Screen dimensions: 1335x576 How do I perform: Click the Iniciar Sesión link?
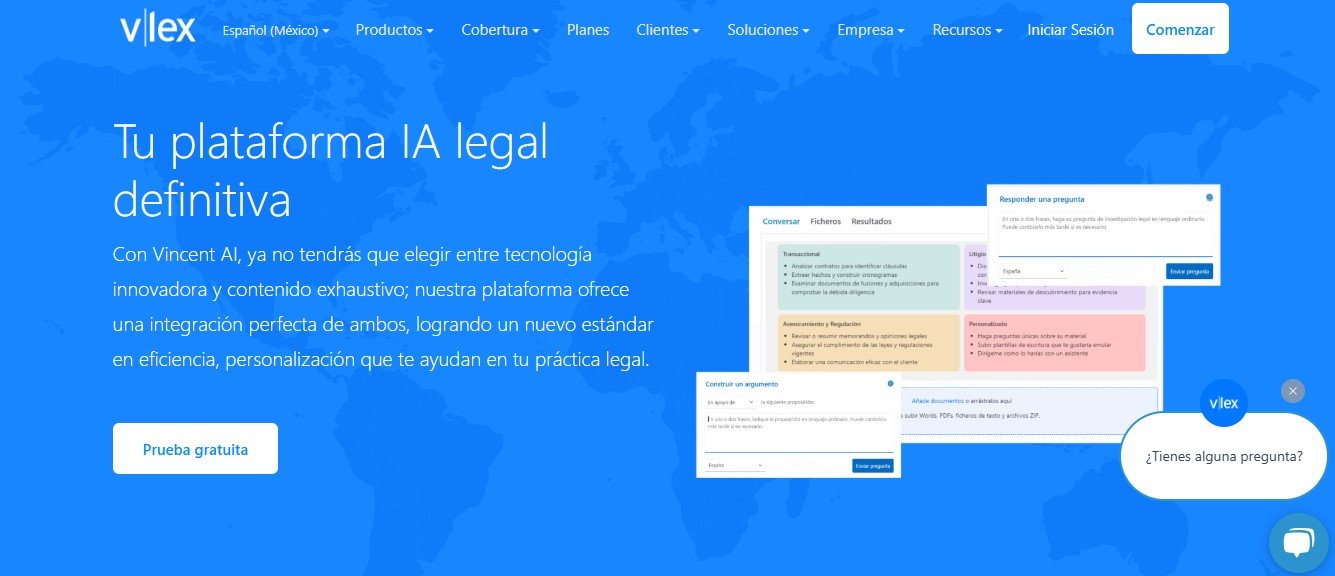(1070, 30)
